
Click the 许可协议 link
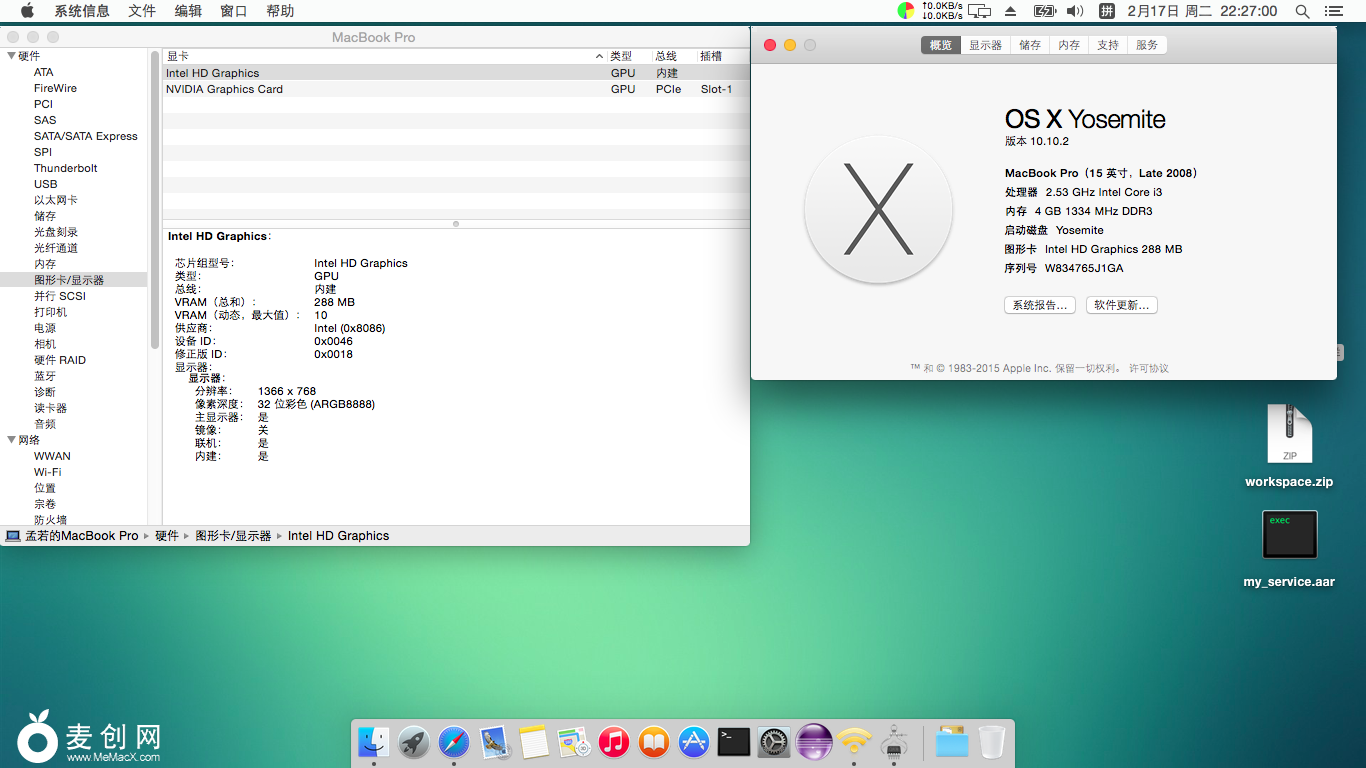click(x=1148, y=368)
